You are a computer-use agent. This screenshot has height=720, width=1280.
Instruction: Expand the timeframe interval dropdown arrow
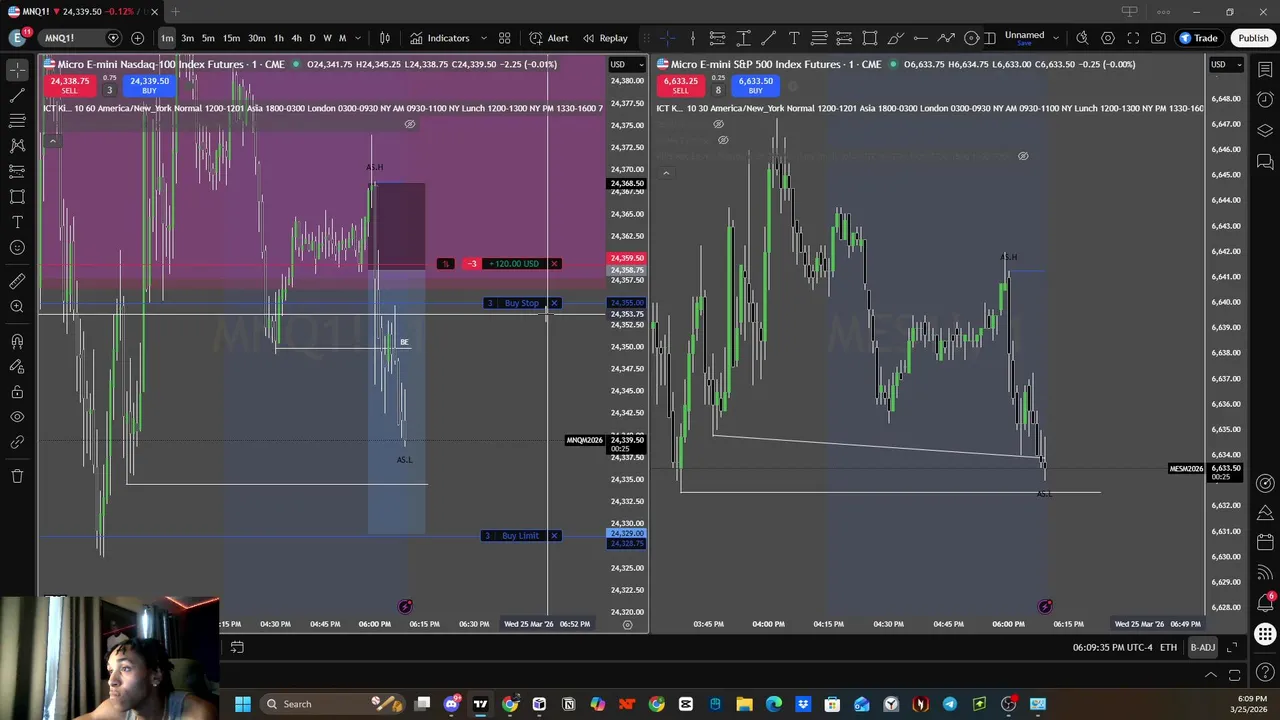pyautogui.click(x=358, y=38)
